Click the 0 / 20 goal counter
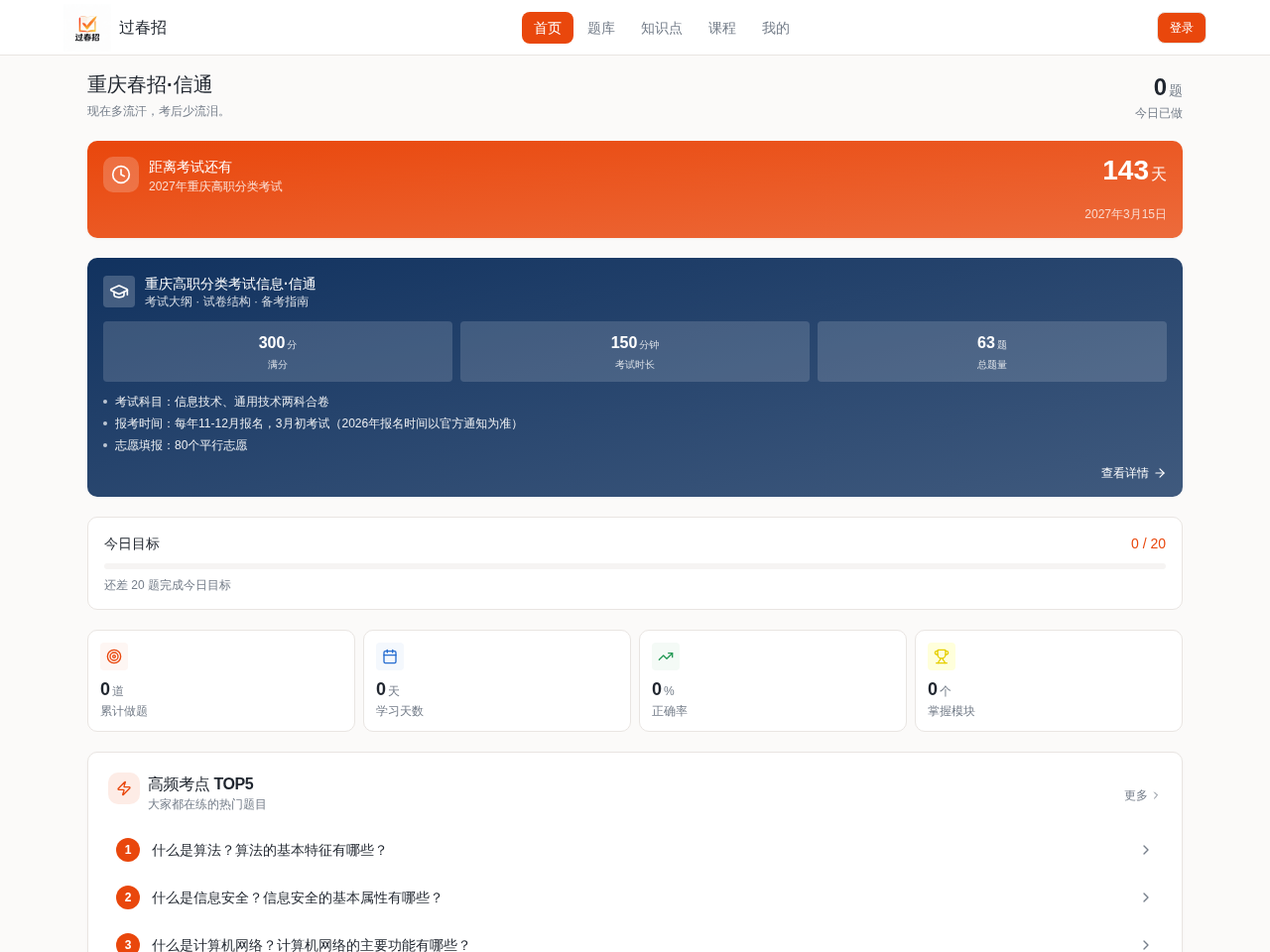This screenshot has height=952, width=1270. [1148, 543]
